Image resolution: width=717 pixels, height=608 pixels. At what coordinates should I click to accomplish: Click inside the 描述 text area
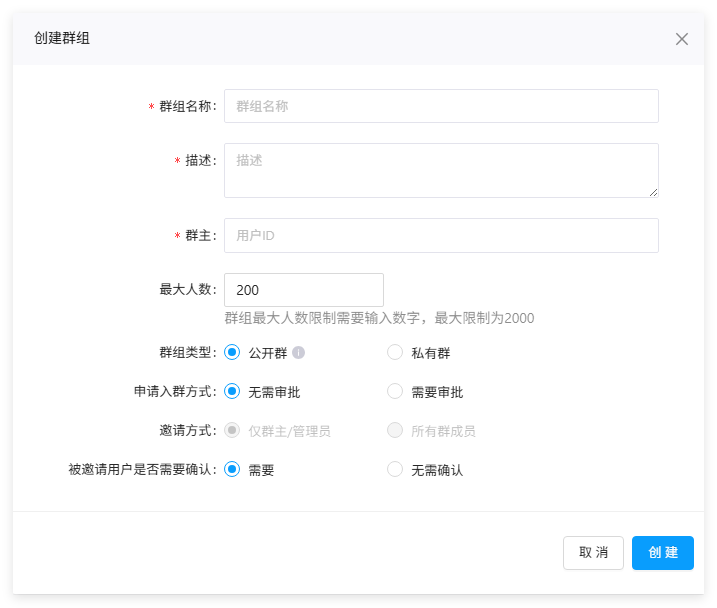(x=441, y=170)
